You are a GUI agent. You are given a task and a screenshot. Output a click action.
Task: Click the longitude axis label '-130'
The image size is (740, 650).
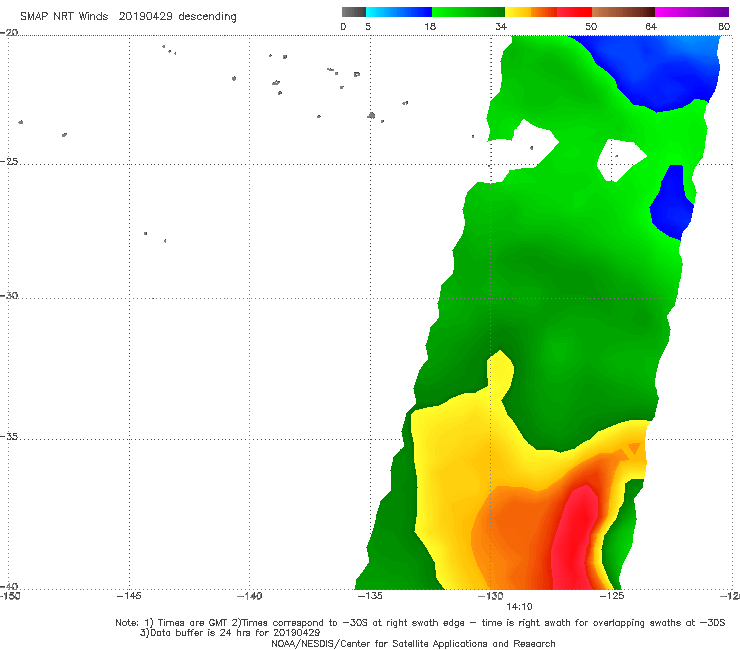491,596
